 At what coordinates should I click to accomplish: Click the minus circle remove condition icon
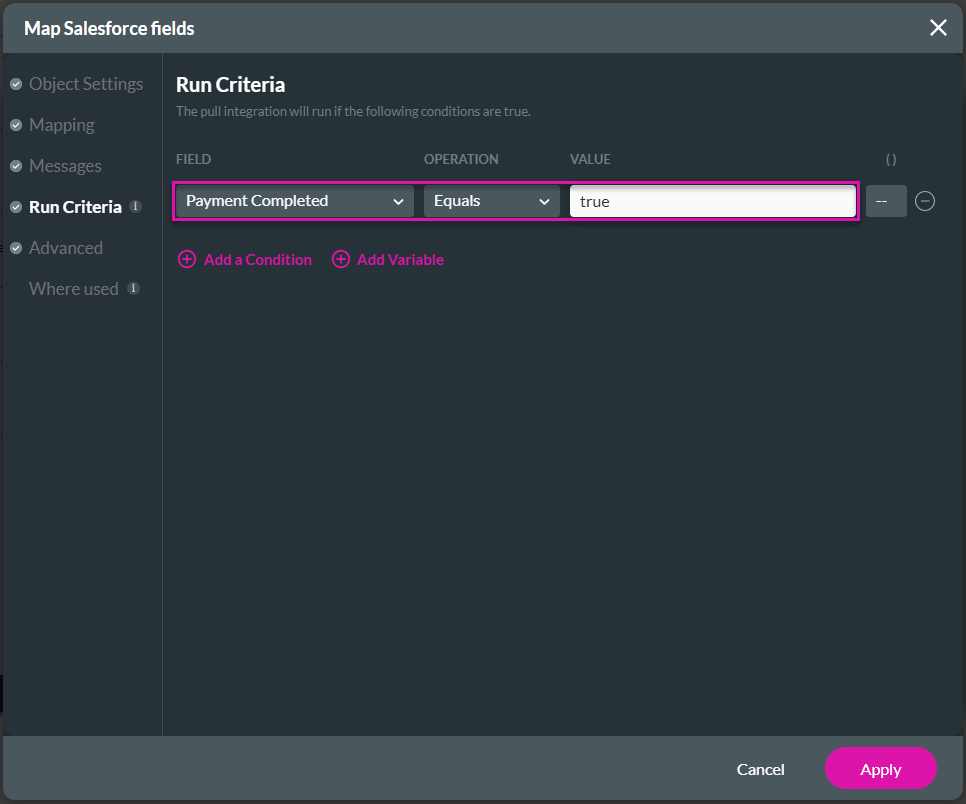925,201
